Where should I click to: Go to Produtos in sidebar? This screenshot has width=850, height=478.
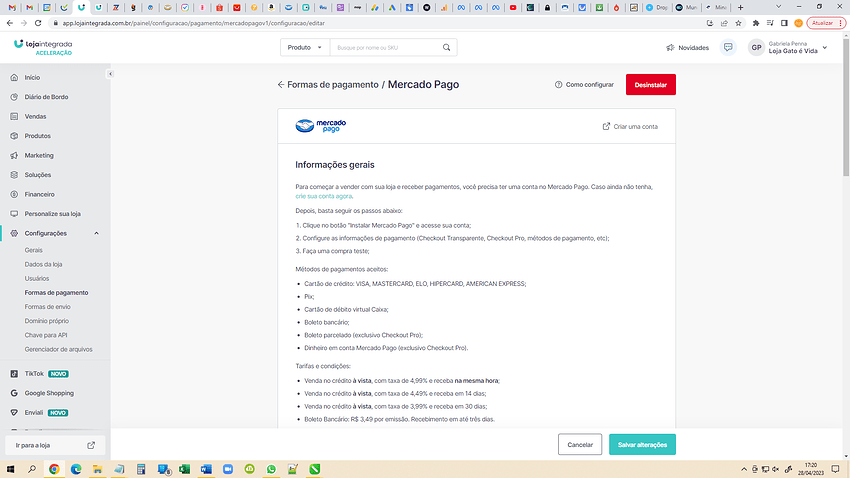(37, 136)
